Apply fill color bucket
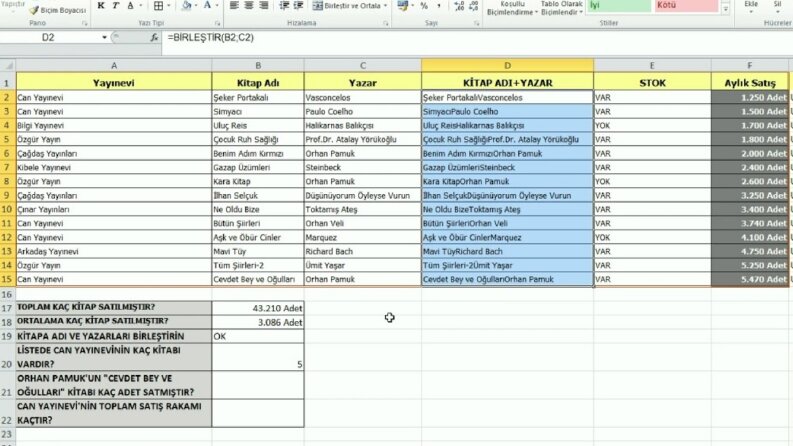This screenshot has height=446, width=793. click(187, 6)
